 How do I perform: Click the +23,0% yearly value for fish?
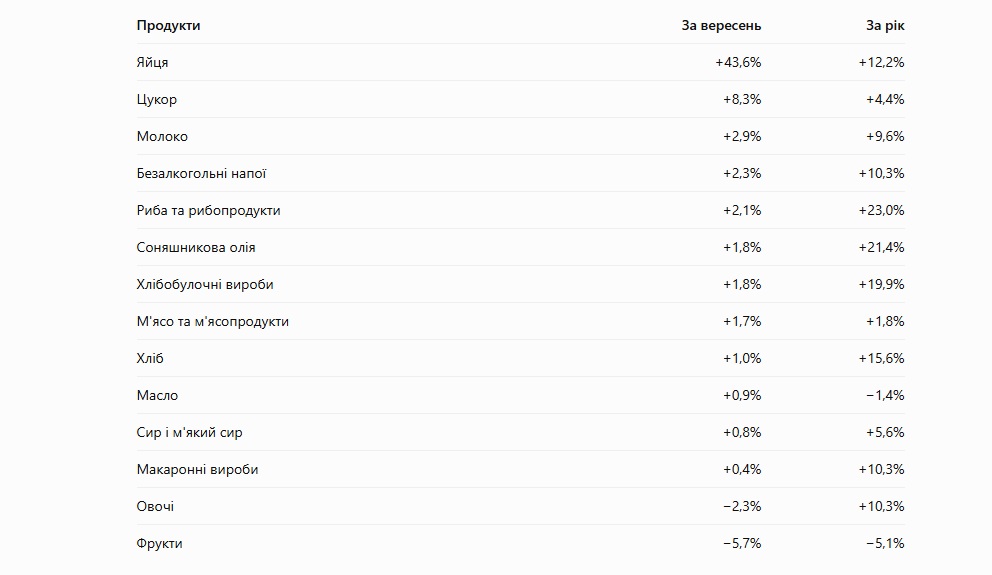pyautogui.click(x=881, y=211)
